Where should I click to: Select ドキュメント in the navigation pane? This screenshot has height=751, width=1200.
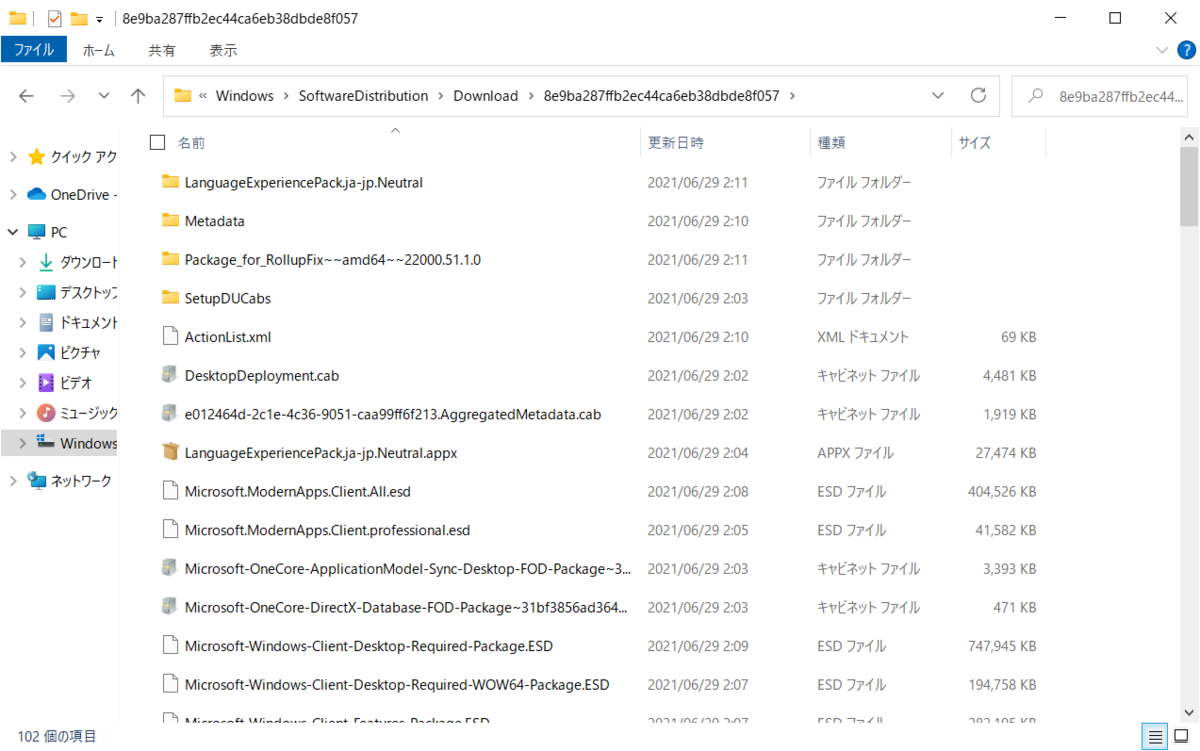pyautogui.click(x=89, y=323)
